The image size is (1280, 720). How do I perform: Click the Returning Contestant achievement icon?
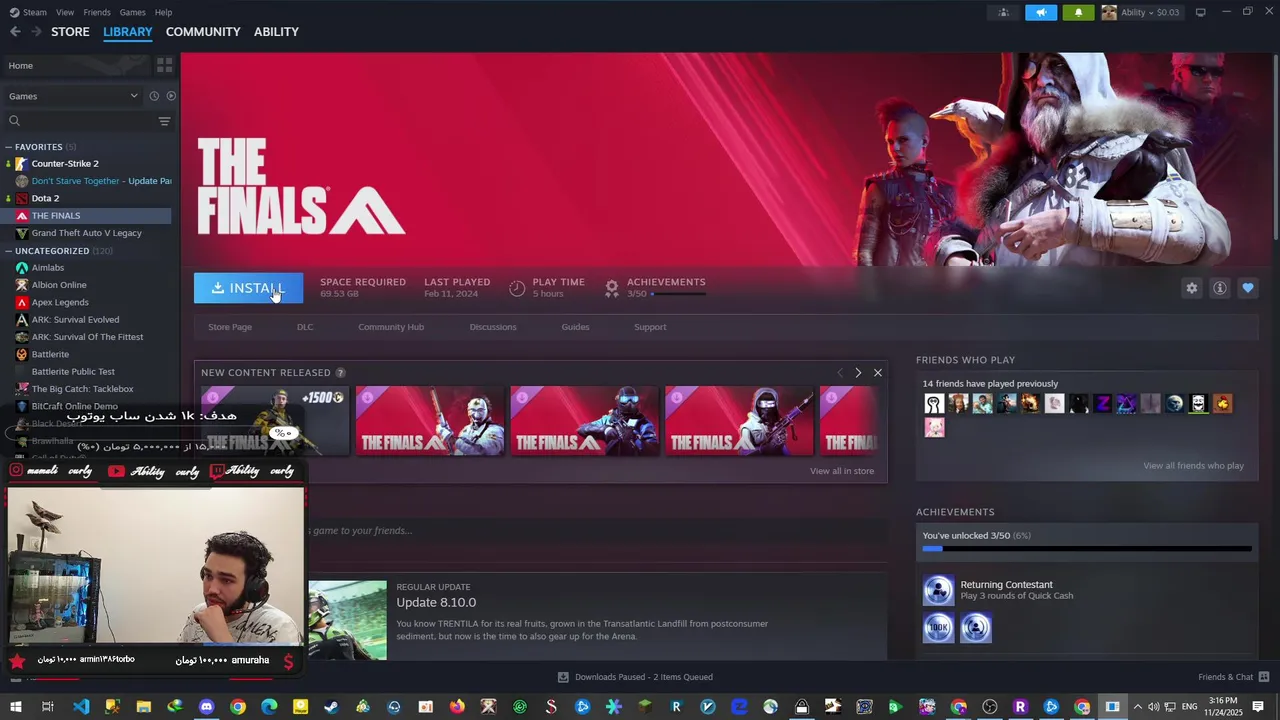[x=938, y=590]
